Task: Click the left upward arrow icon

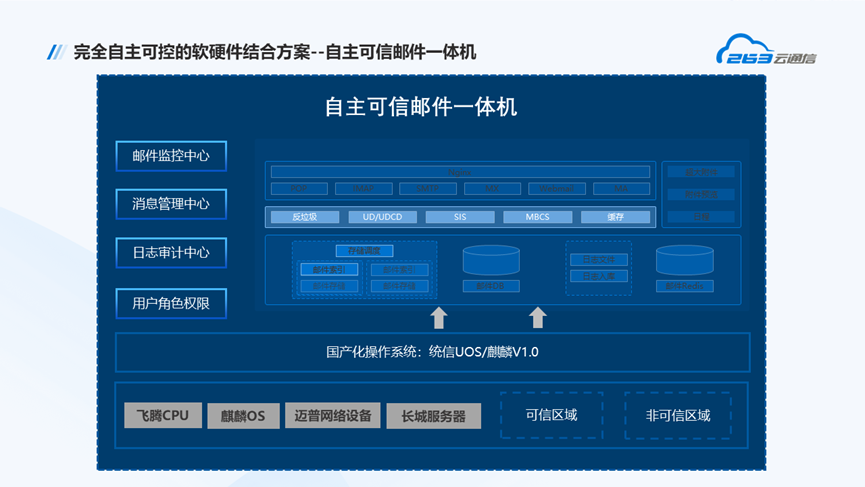Action: [x=438, y=317]
